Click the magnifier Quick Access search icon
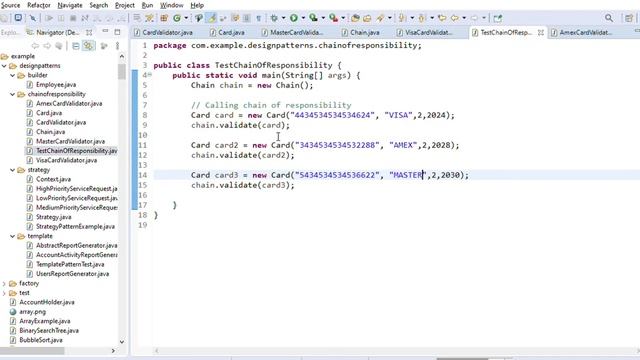Screen dimensions: 640x360 [x=609, y=18]
